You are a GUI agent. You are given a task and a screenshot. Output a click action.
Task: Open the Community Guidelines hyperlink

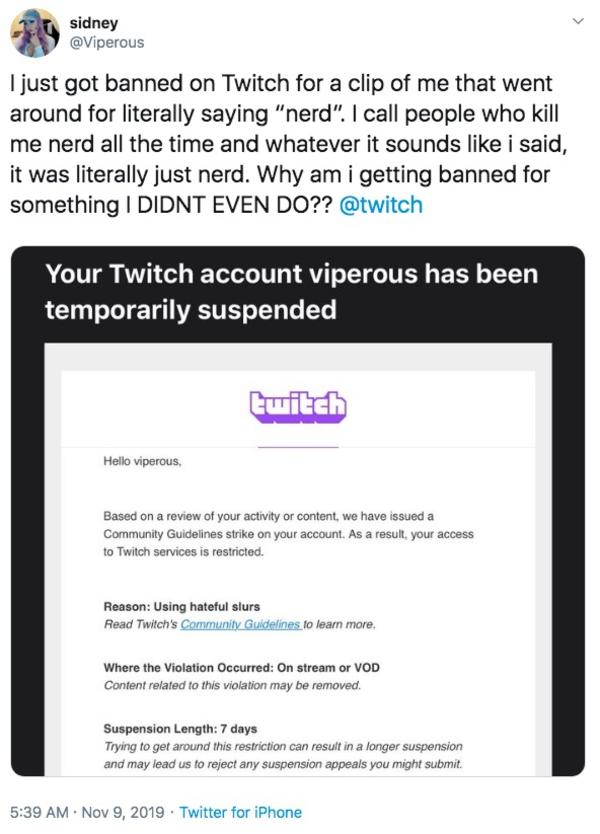pos(241,624)
